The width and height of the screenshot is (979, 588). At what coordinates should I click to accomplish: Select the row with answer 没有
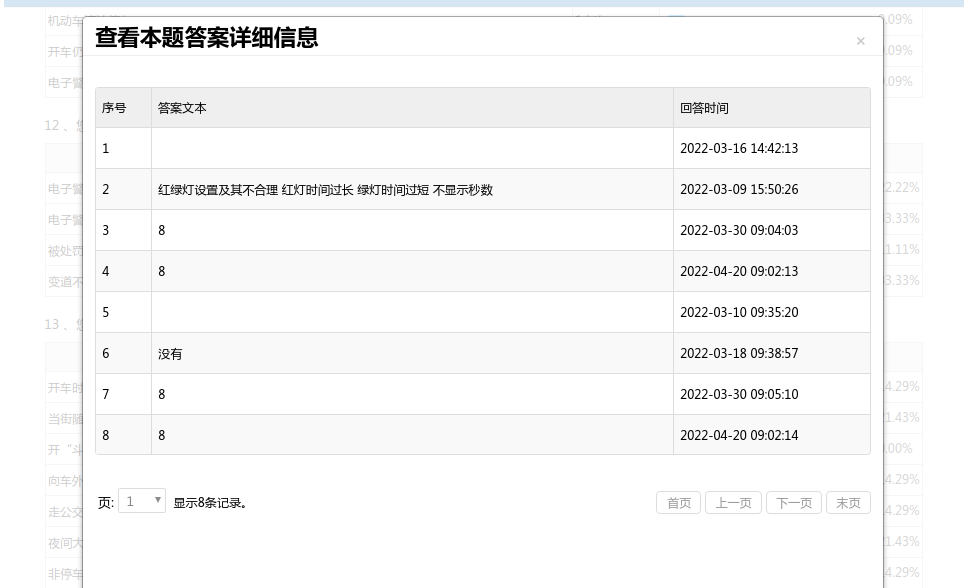(170, 354)
